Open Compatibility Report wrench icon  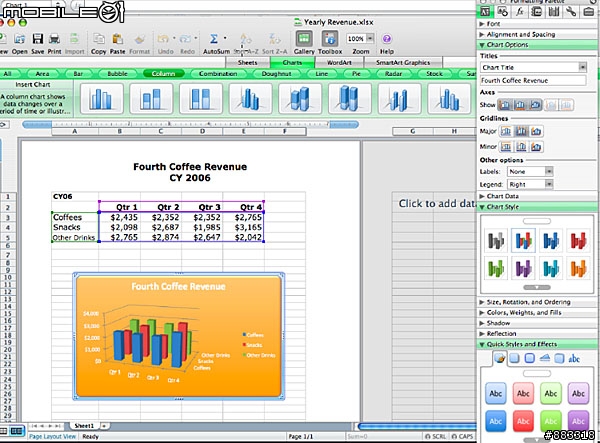point(571,11)
